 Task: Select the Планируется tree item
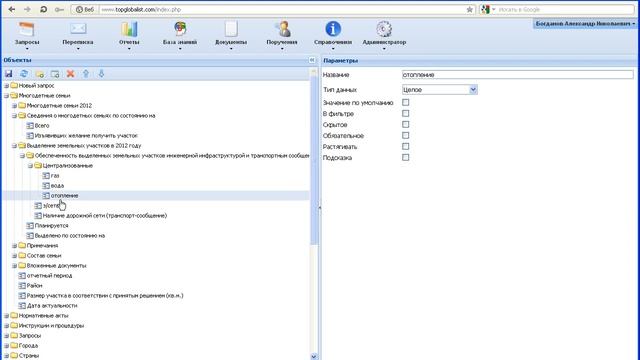(51, 226)
